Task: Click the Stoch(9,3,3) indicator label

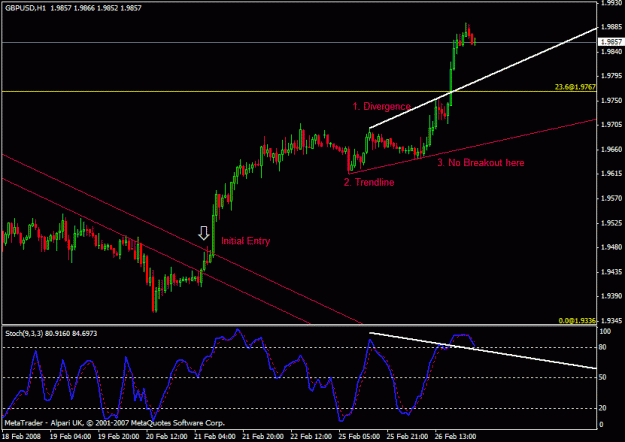Action: 51,333
